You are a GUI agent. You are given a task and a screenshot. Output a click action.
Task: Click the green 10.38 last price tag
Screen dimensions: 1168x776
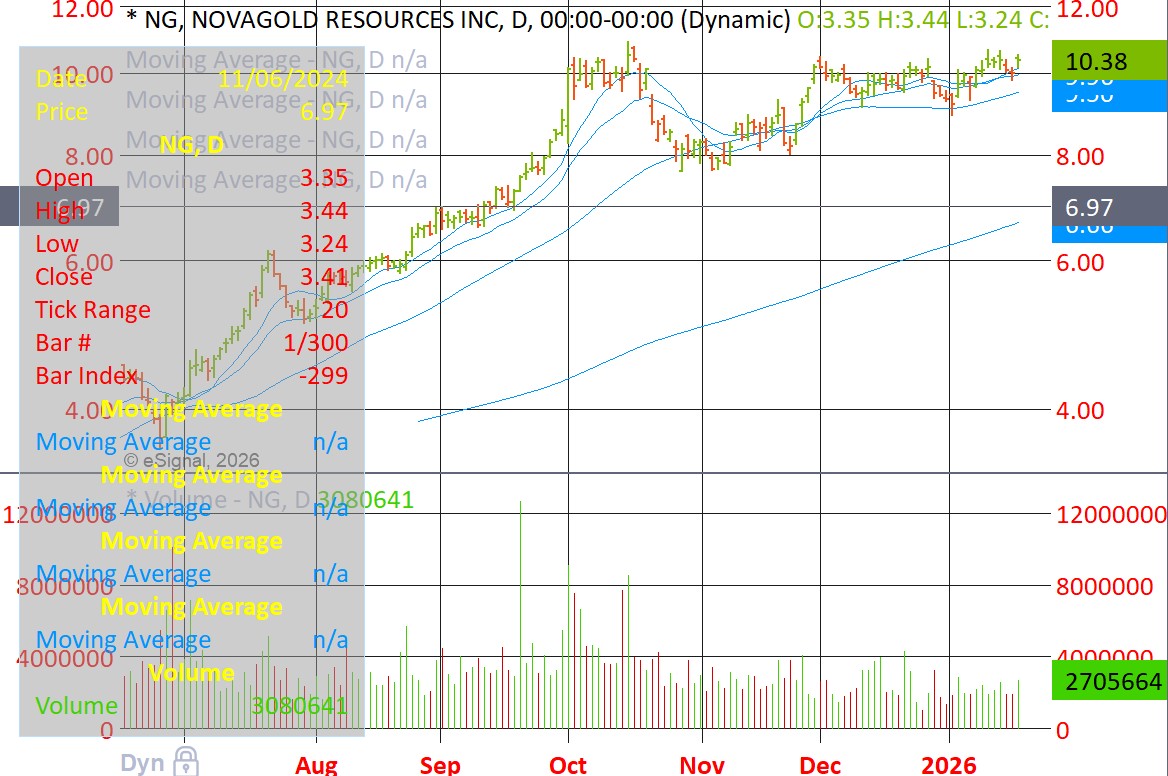(x=1109, y=61)
